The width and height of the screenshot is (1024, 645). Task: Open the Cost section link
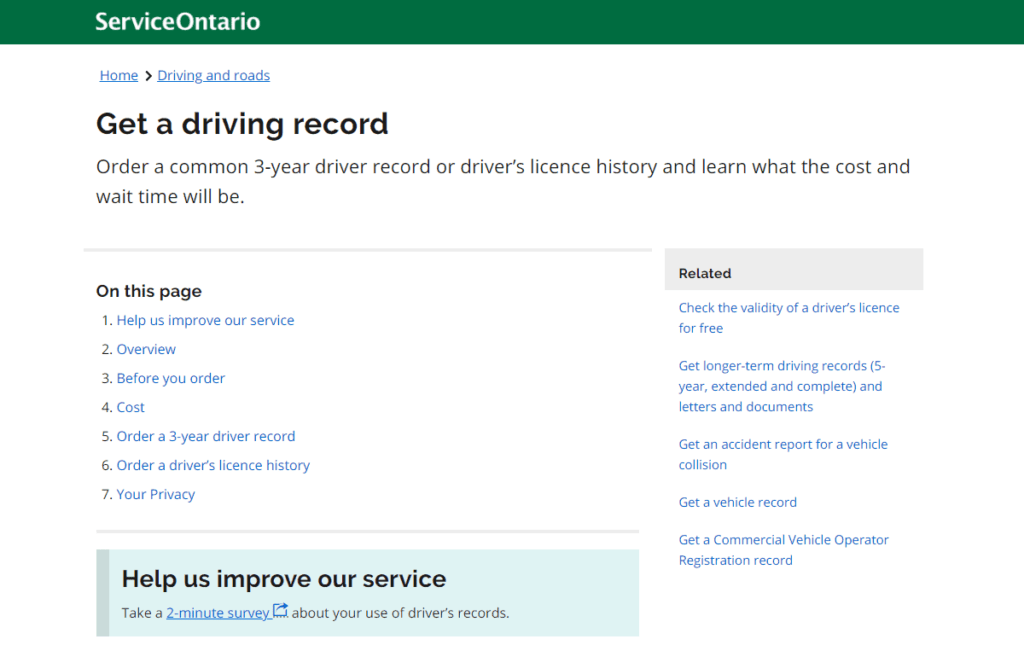130,407
